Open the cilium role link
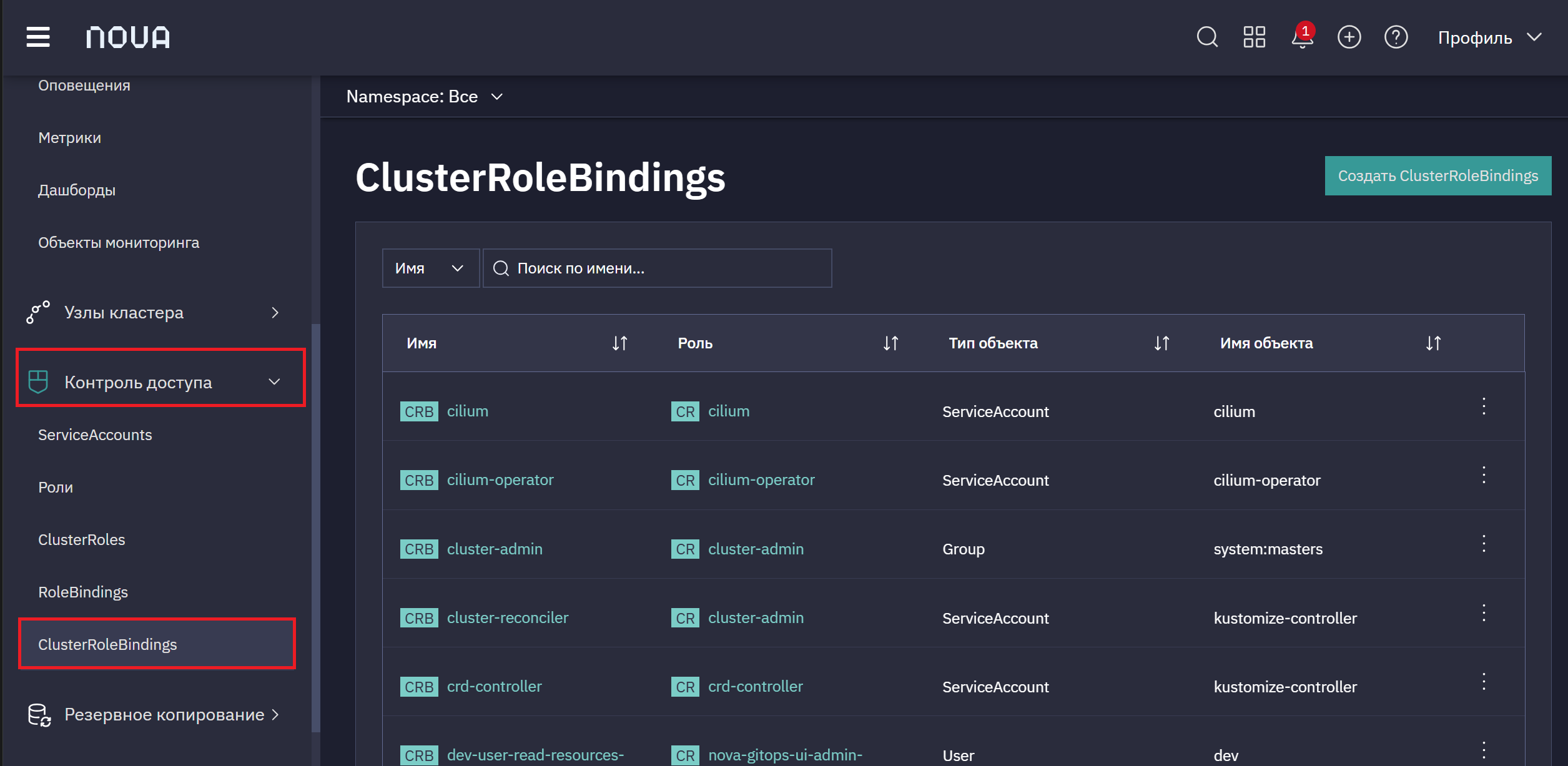This screenshot has width=1568, height=766. [x=729, y=411]
